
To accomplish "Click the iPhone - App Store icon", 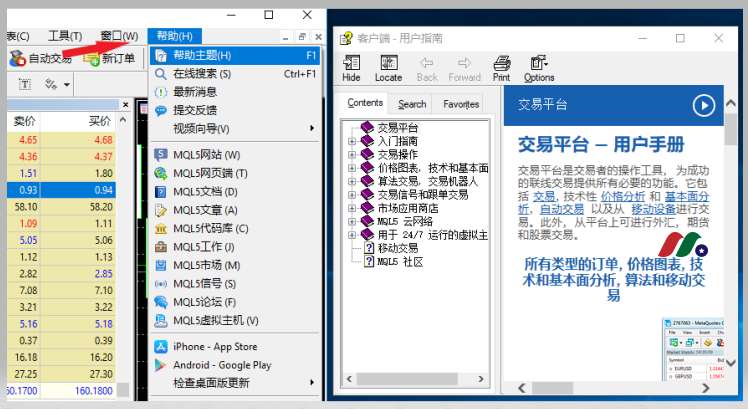I will click(161, 347).
